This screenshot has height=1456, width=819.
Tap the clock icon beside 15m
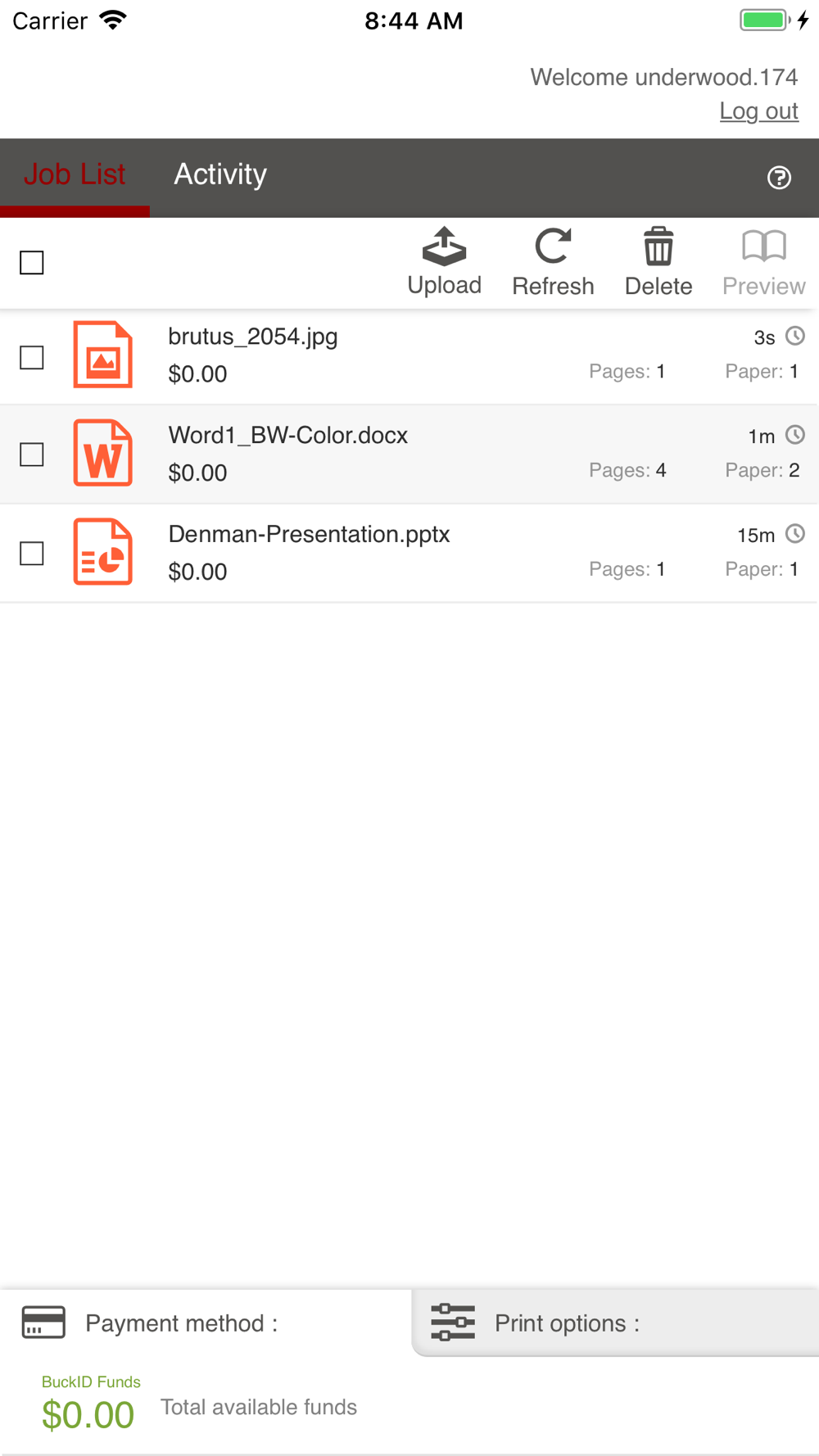pyautogui.click(x=794, y=534)
